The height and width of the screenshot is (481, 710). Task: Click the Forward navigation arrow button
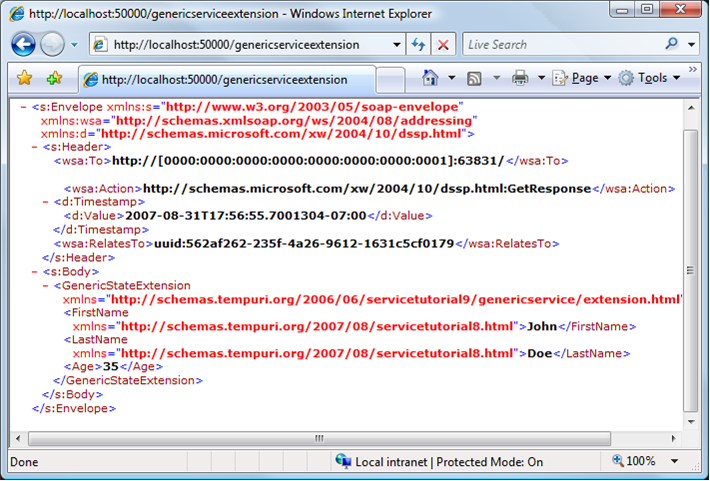(52, 45)
